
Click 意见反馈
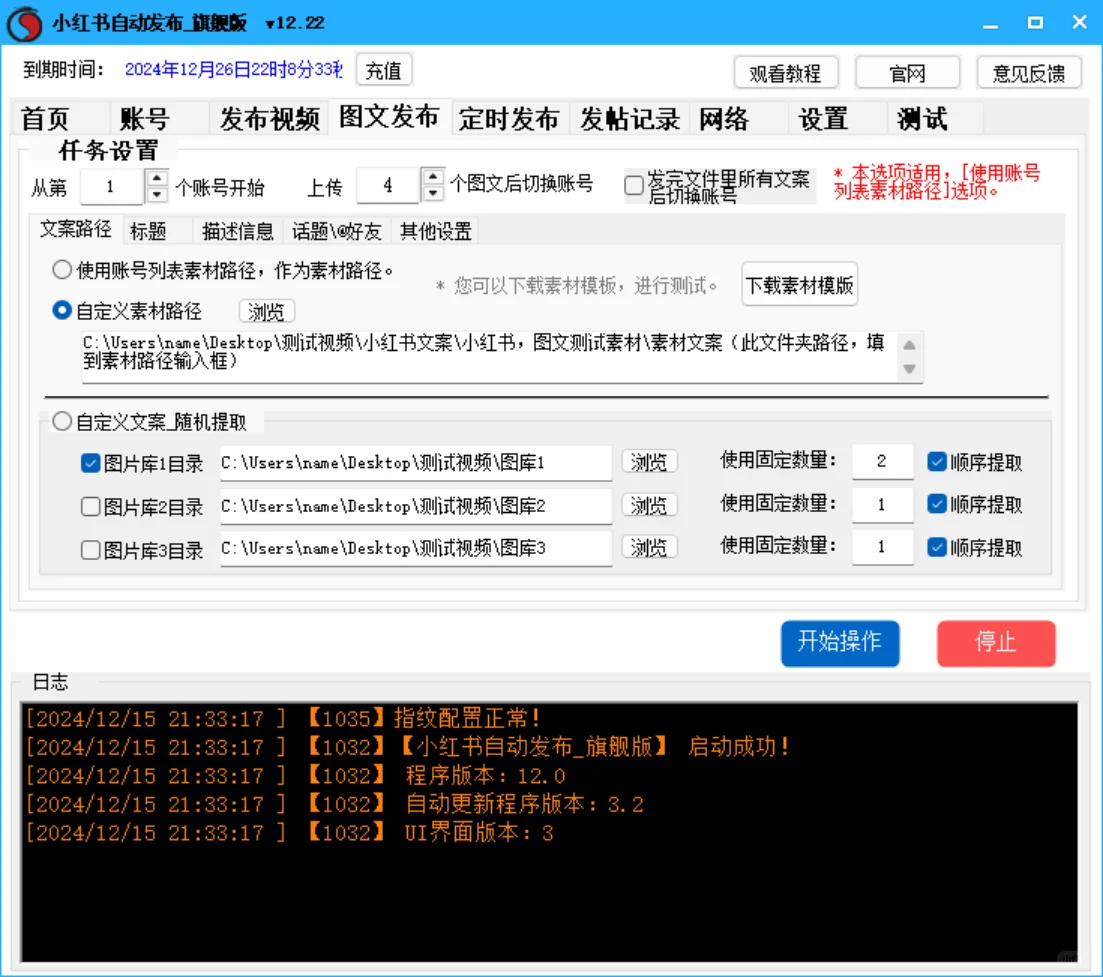(x=1029, y=72)
